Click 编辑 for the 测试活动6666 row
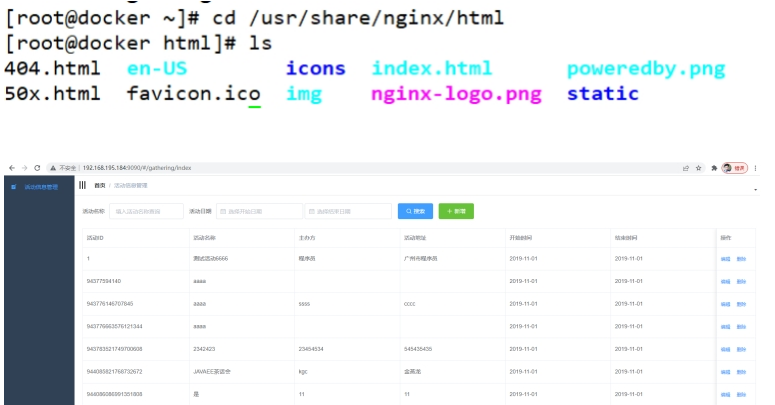 (725, 259)
